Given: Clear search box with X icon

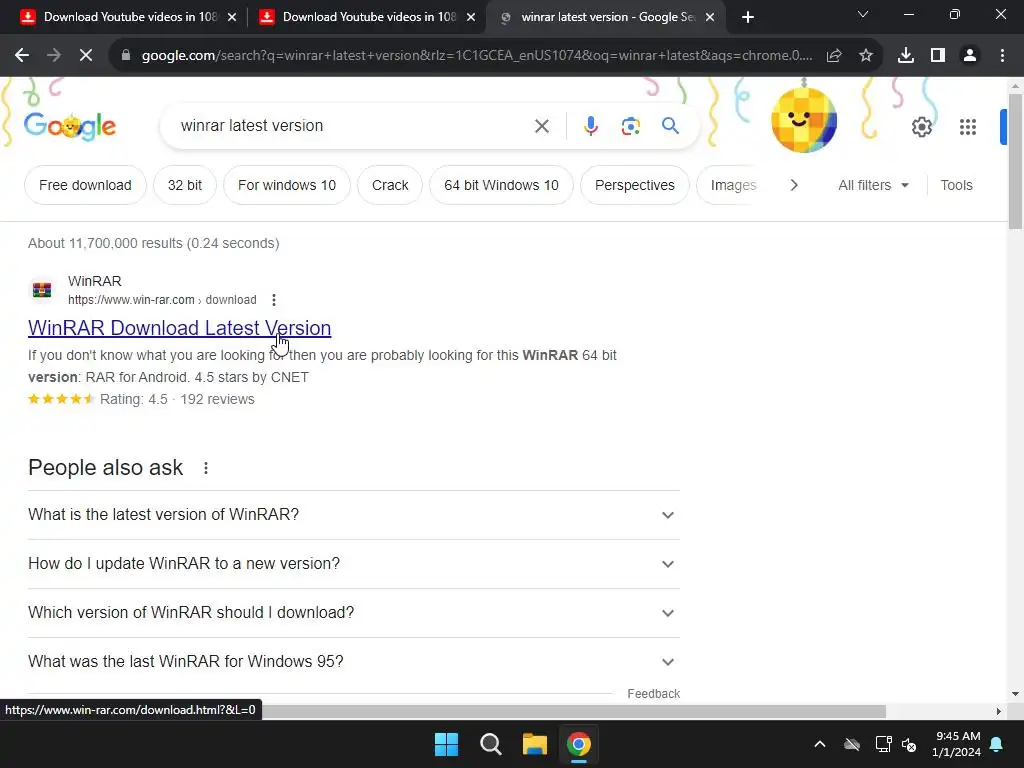Looking at the screenshot, I should [542, 126].
